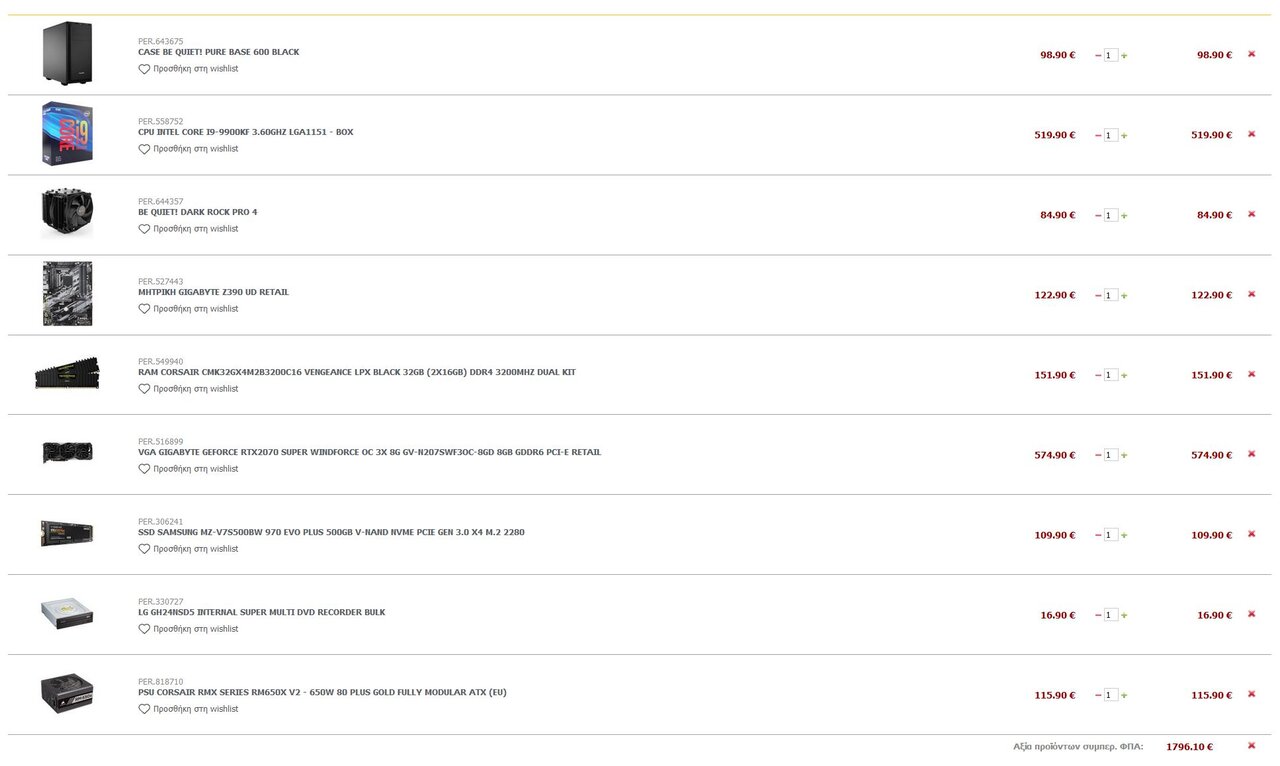Edit quantity field for Corsair RM650X PSU
Image resolution: width=1280 pixels, height=766 pixels.
click(1111, 696)
